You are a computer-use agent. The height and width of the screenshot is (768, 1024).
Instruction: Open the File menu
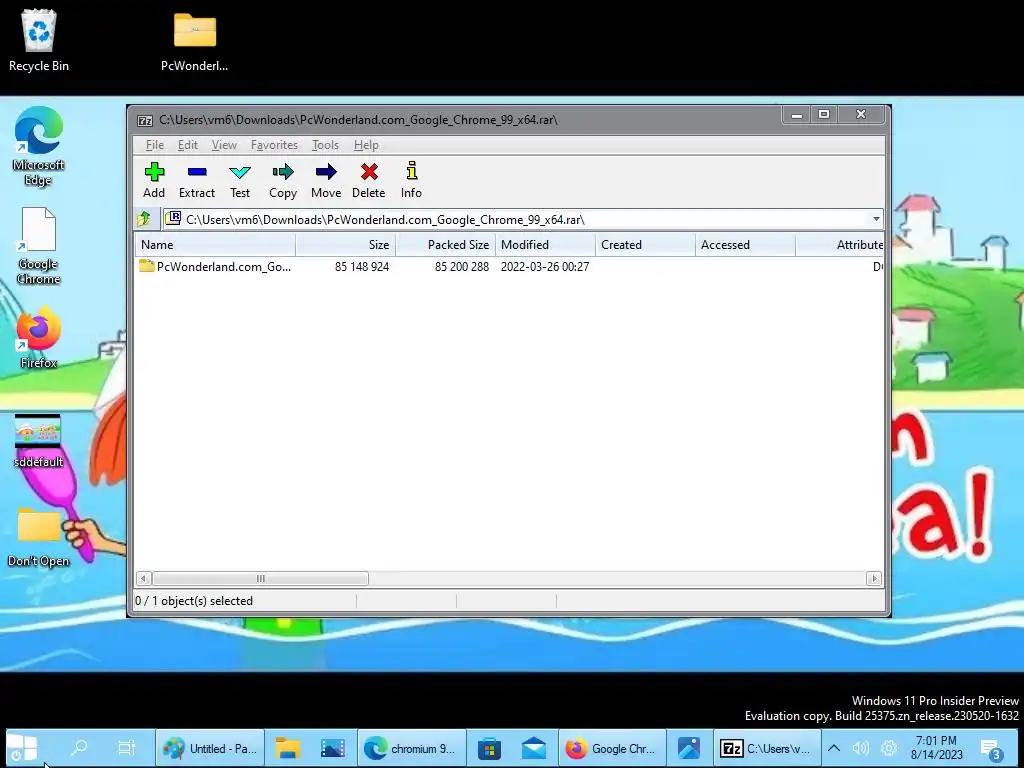(x=155, y=145)
